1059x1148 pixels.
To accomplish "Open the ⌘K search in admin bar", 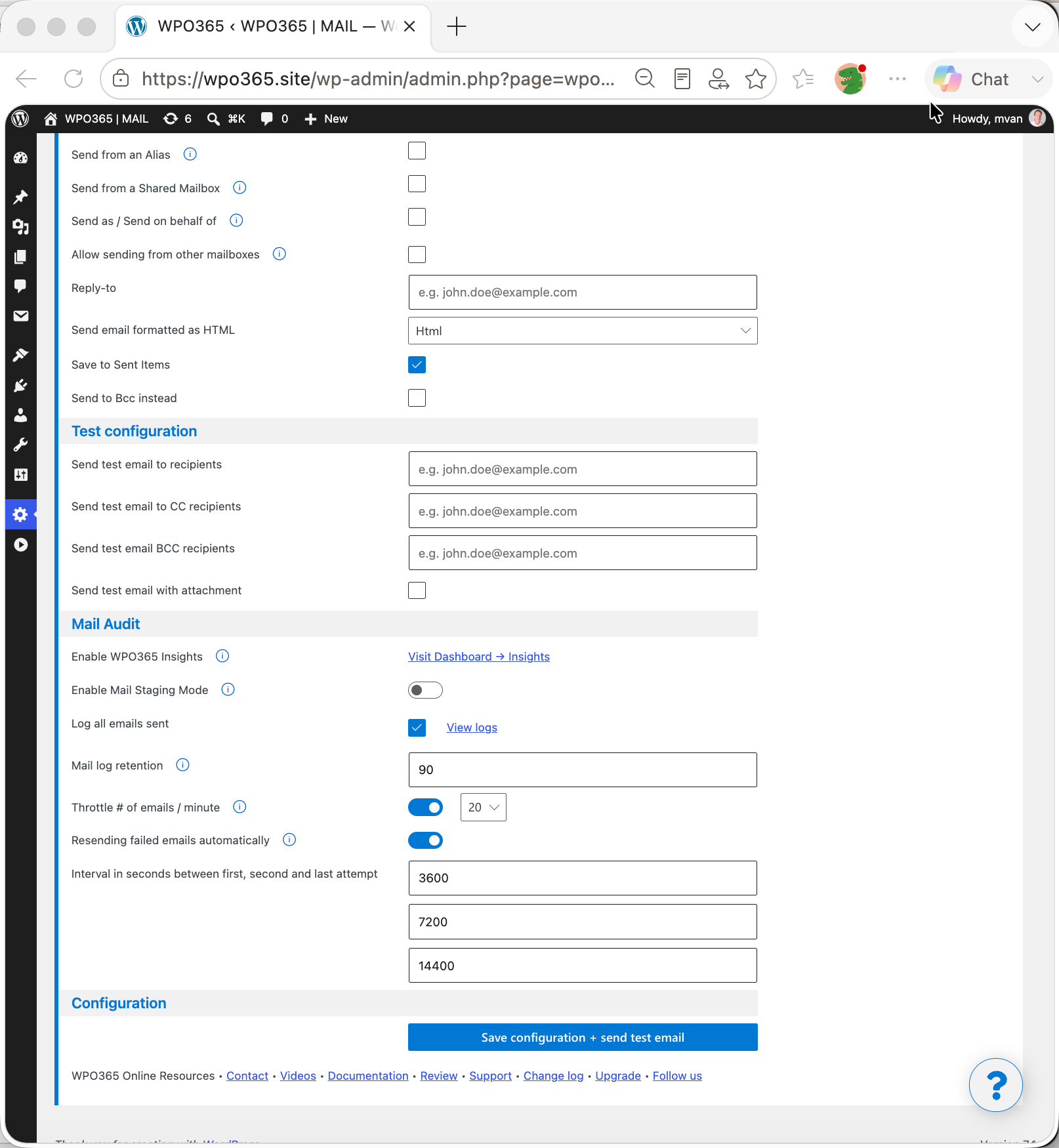I will 226,119.
